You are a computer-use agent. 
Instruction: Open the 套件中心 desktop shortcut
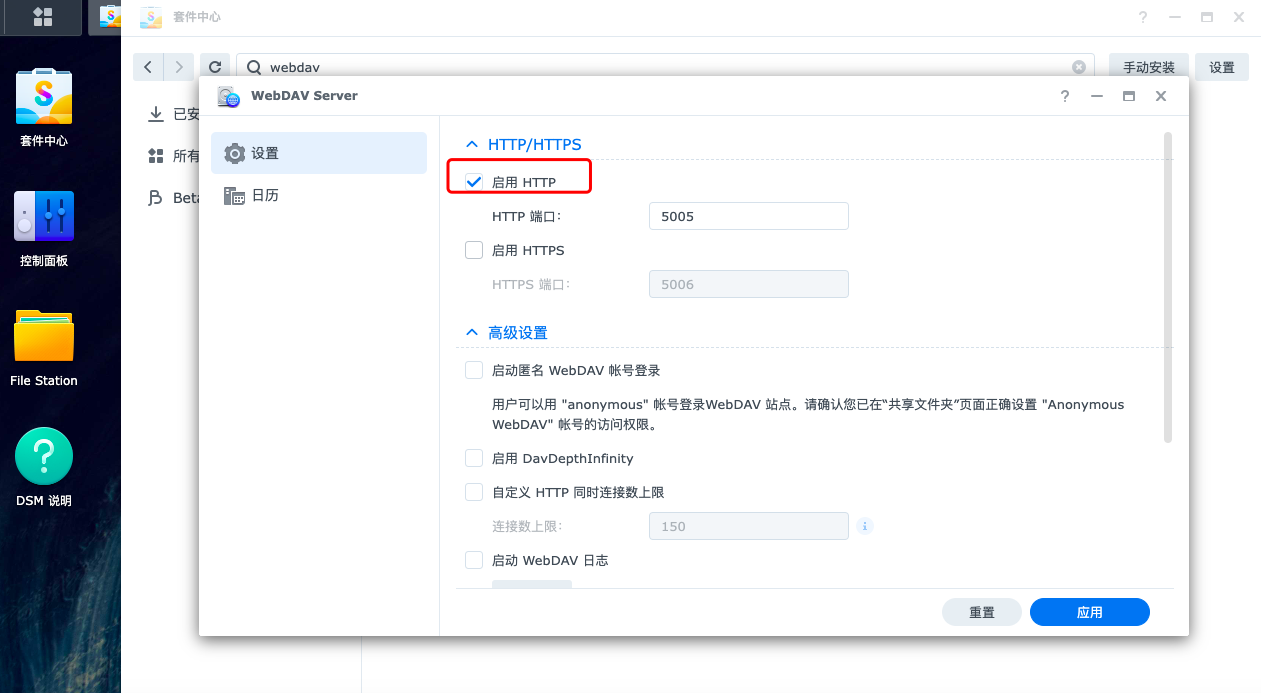[x=44, y=108]
